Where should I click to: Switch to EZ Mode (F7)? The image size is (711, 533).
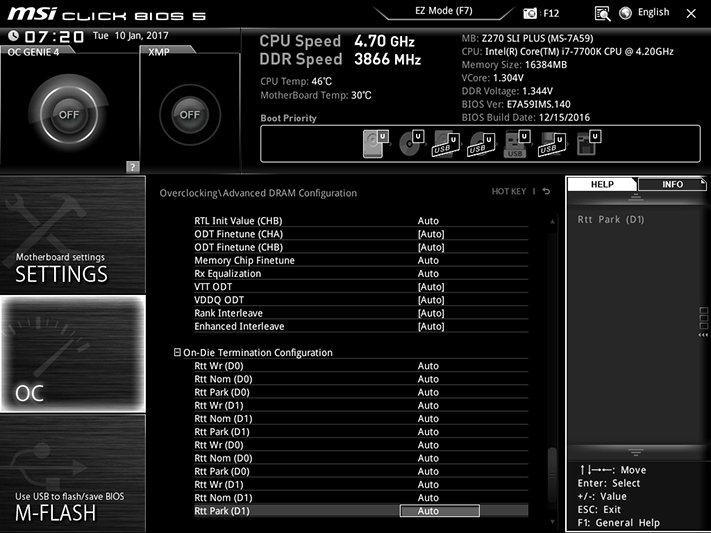(x=443, y=11)
